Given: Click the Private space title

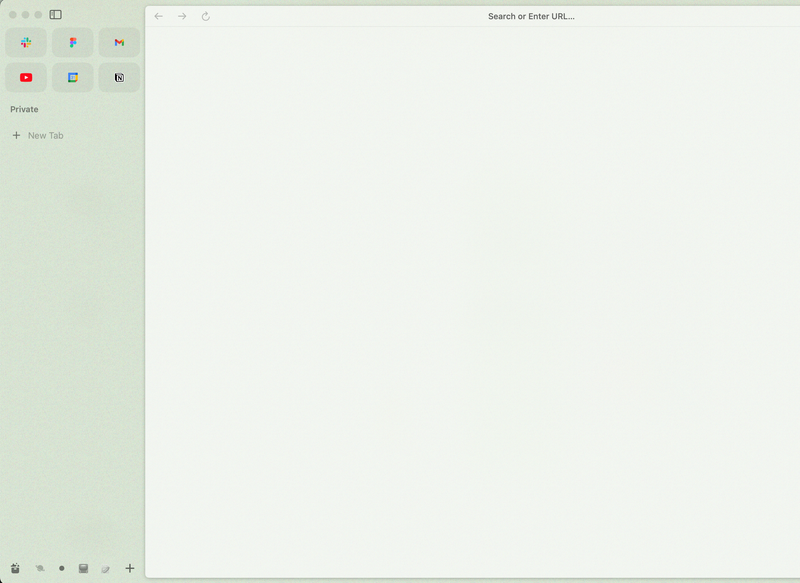Looking at the screenshot, I should coord(24,109).
